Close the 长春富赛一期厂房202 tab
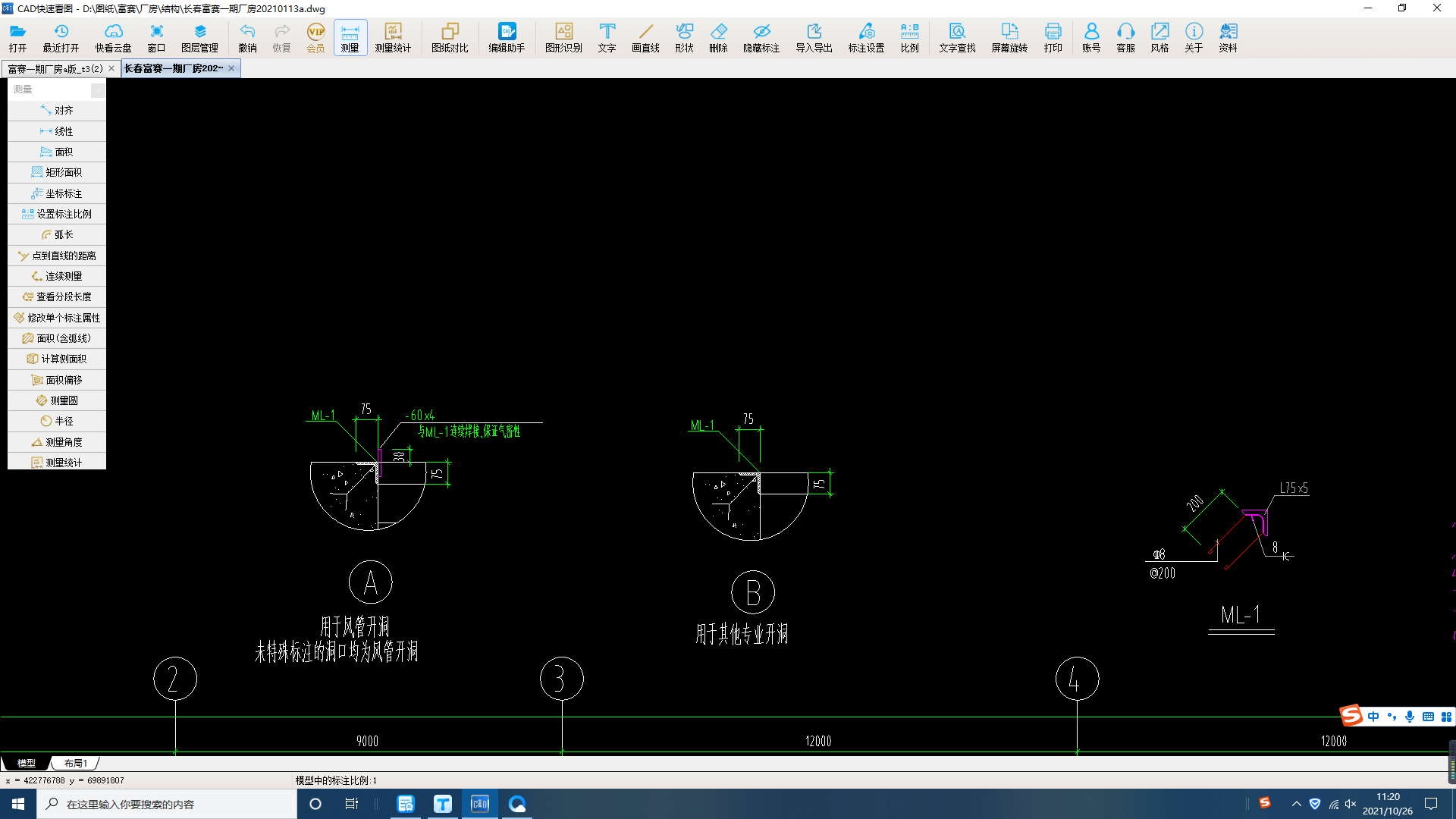 pos(231,68)
